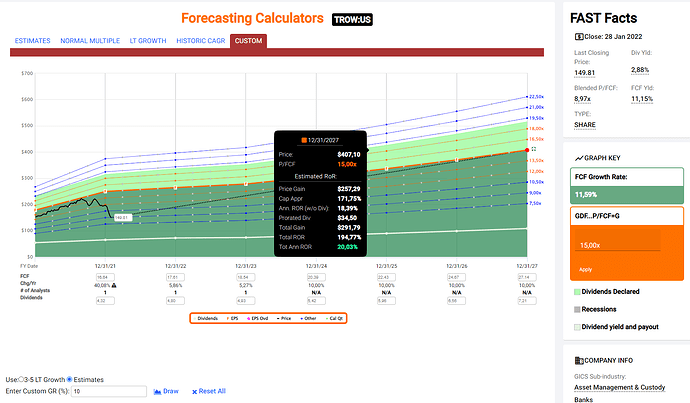The width and height of the screenshot is (690, 403).
Task: Select the LT GROWTH tab
Action: point(148,41)
